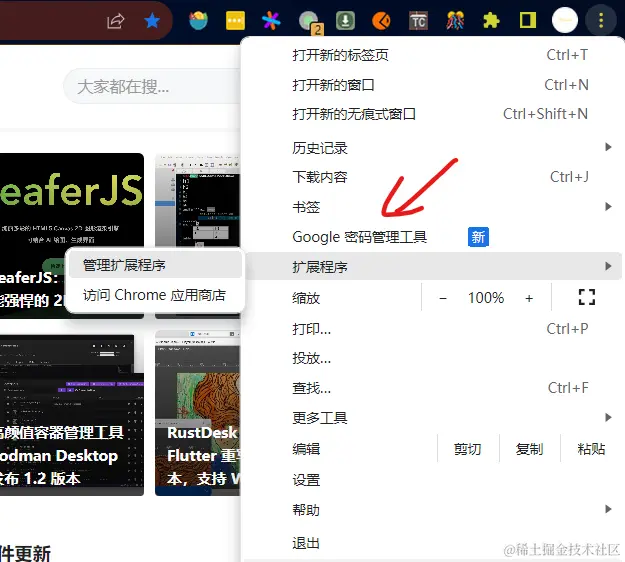Screen dimensions: 625x562
Task: Open the round profile avatar
Action: pos(565,20)
